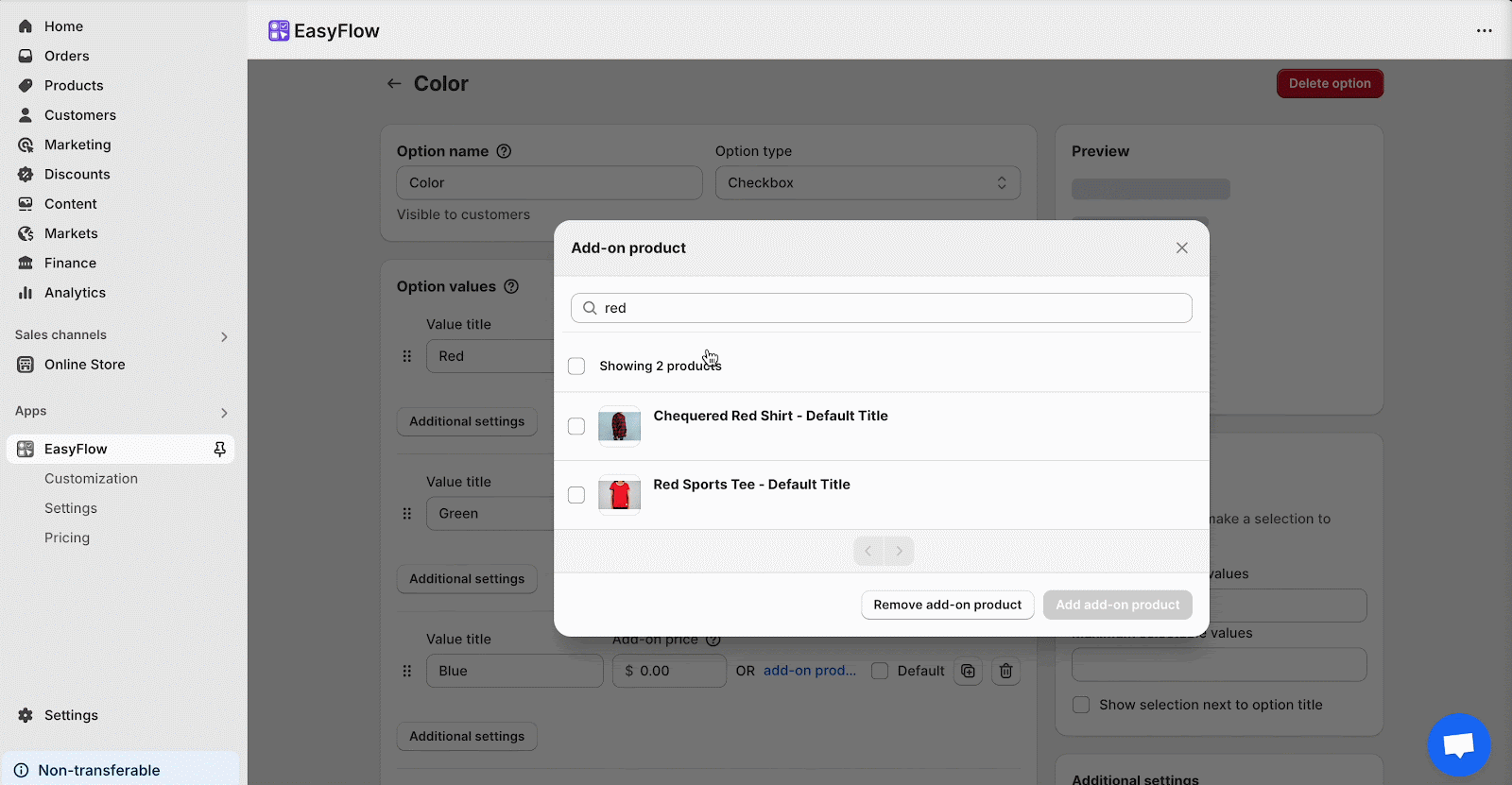
Task: Click the Markets globe icon
Action: click(26, 233)
